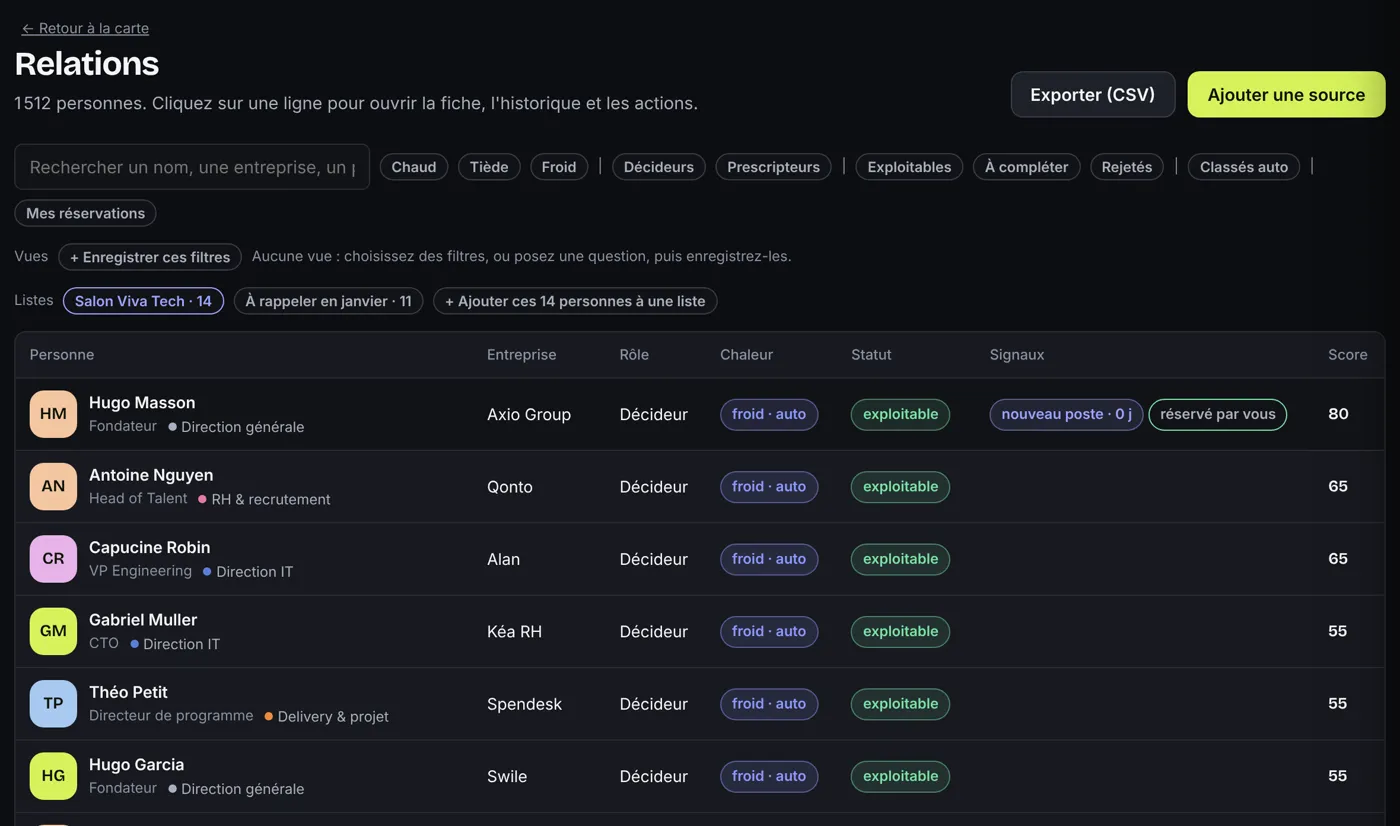Click the Chaleur column header

click(746, 355)
